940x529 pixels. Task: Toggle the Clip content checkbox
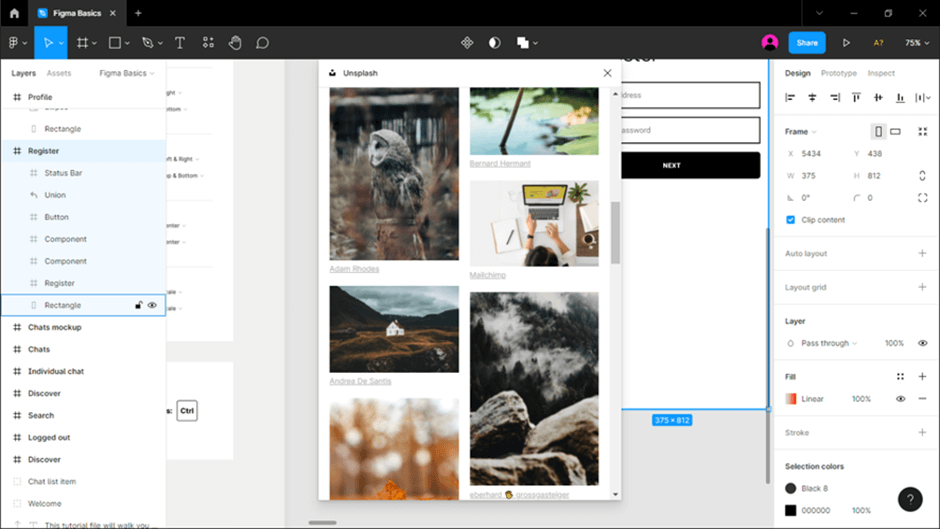point(791,220)
